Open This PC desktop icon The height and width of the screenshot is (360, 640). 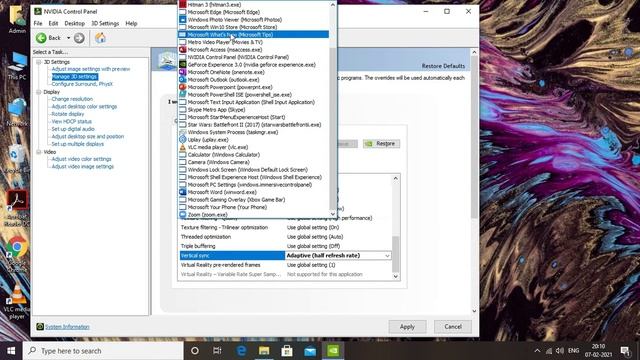(17, 65)
